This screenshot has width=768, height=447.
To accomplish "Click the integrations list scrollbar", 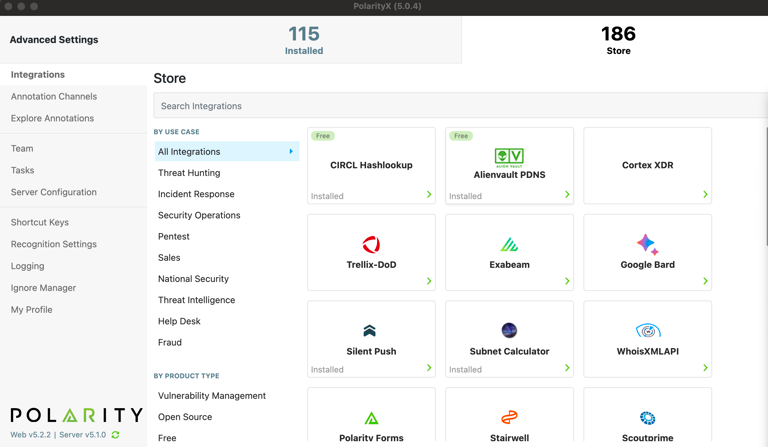I will pyautogui.click(x=766, y=186).
